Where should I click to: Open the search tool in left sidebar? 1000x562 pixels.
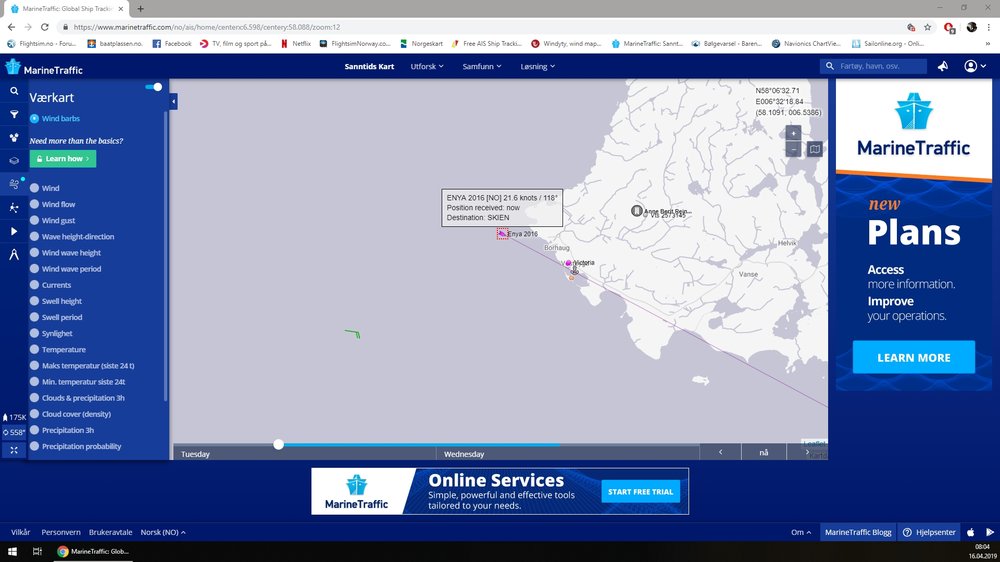tap(14, 91)
